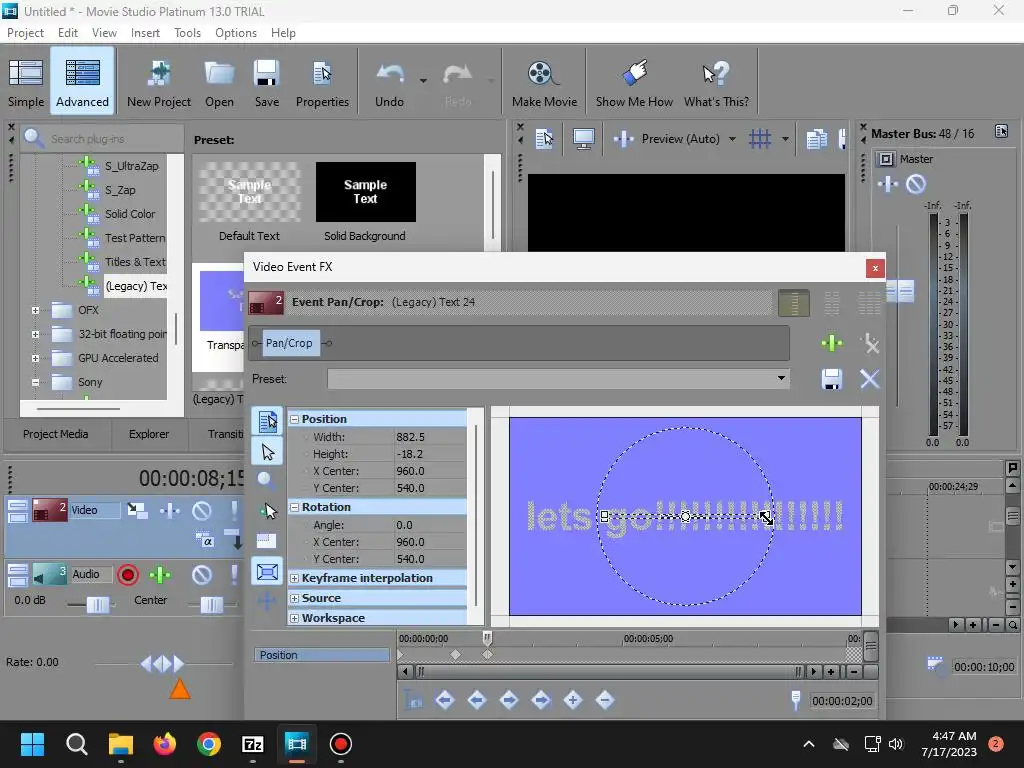The image size is (1024, 768).
Task: Undo the last action
Action: (389, 83)
